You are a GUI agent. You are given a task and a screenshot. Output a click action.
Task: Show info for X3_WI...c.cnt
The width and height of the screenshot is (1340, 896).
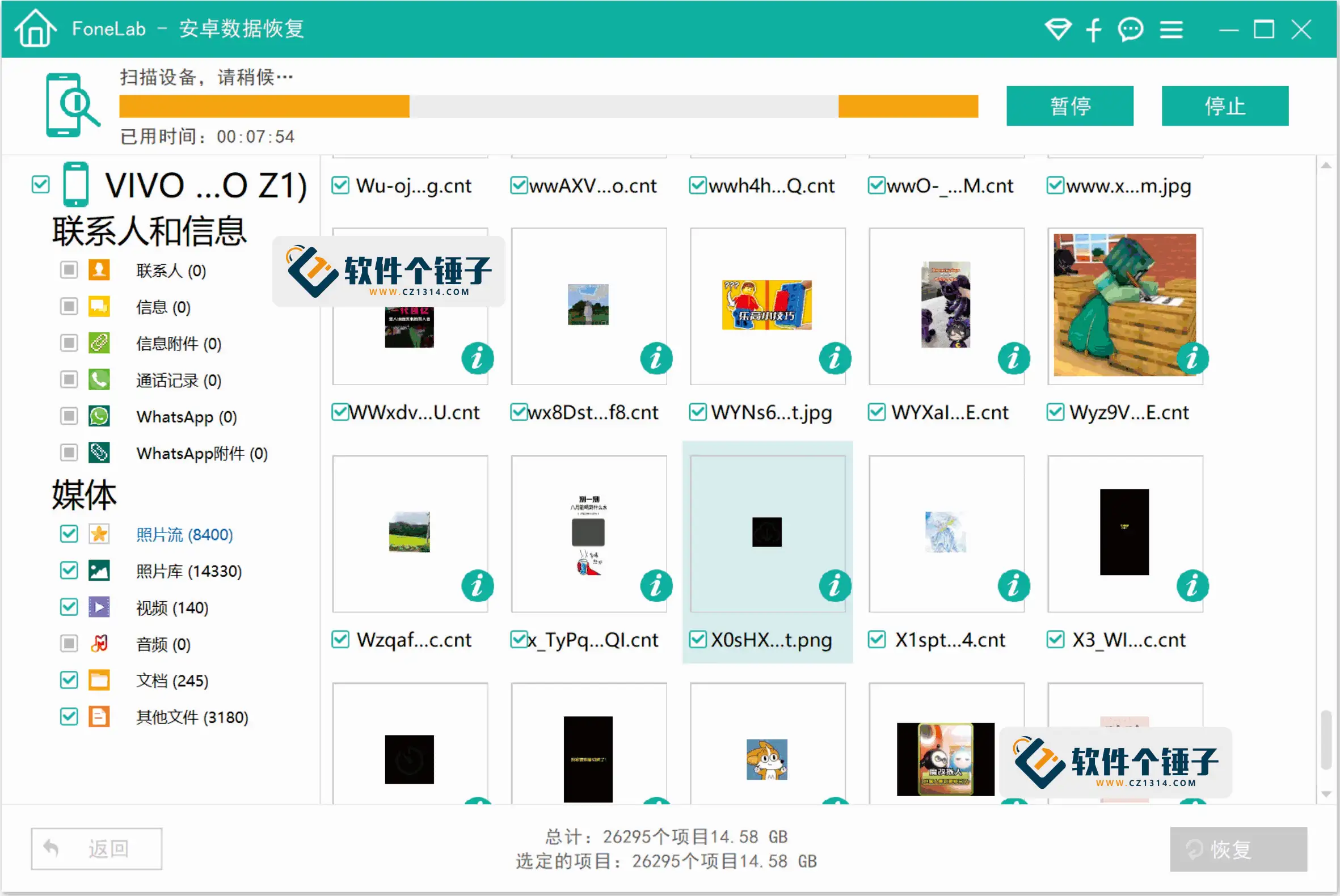tap(1193, 586)
